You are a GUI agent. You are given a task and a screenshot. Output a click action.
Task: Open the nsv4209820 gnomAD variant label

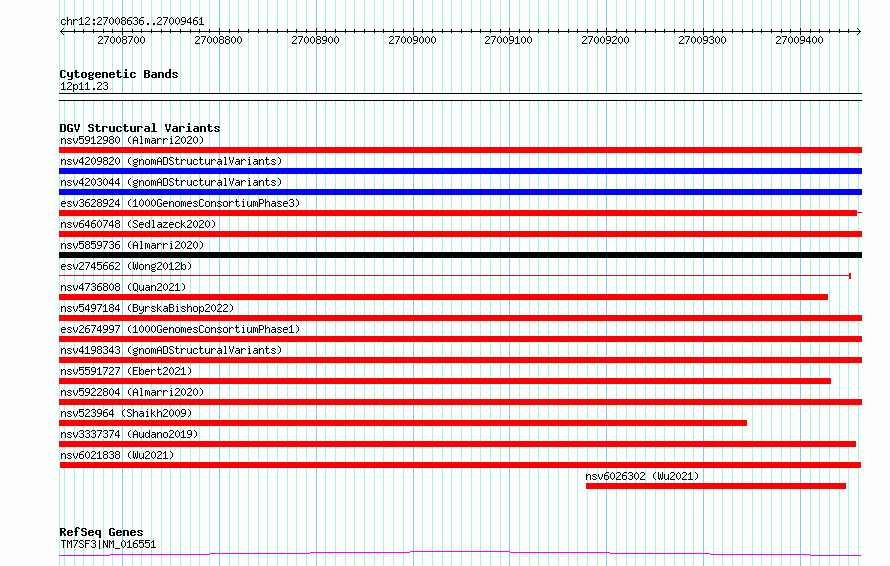click(171, 161)
